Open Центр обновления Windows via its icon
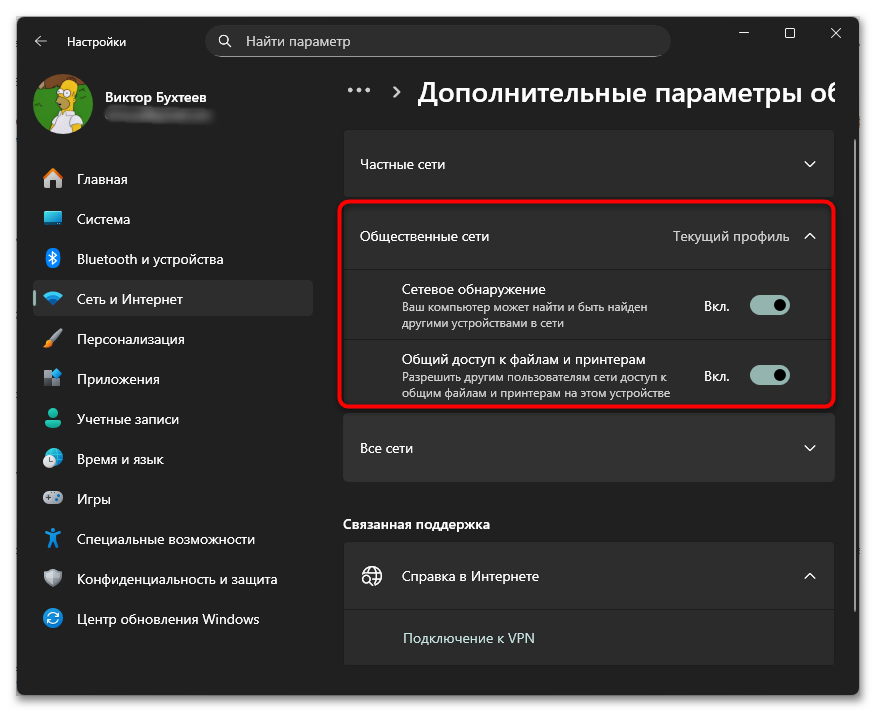 (52, 619)
